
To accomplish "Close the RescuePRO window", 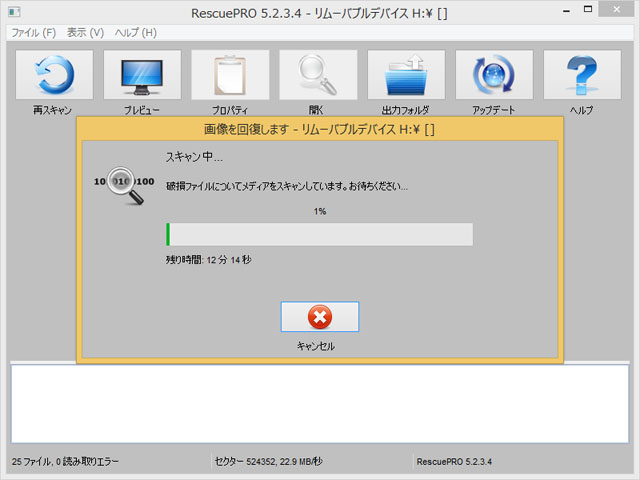I will click(x=616, y=9).
